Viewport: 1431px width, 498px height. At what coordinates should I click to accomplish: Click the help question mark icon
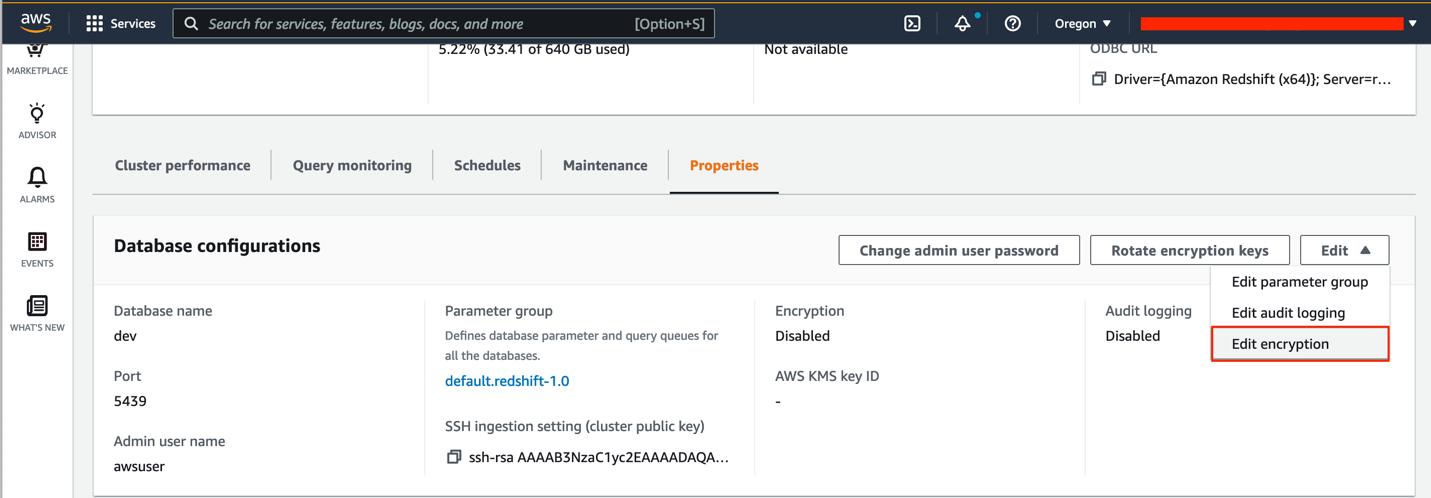[1012, 23]
